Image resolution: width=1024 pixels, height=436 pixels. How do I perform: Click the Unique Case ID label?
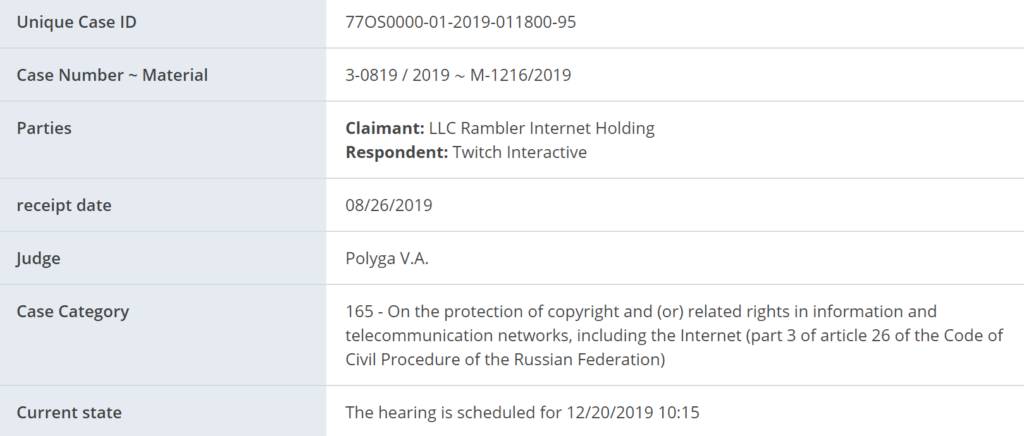tap(76, 22)
